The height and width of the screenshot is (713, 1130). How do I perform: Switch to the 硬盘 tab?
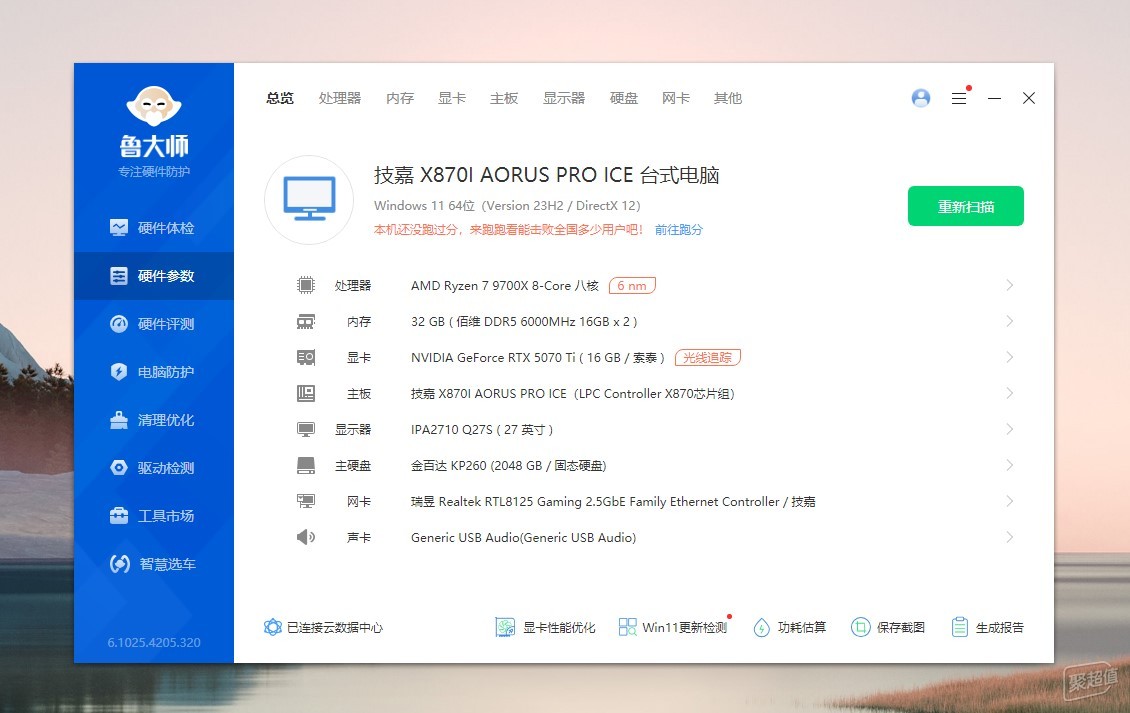(x=623, y=98)
